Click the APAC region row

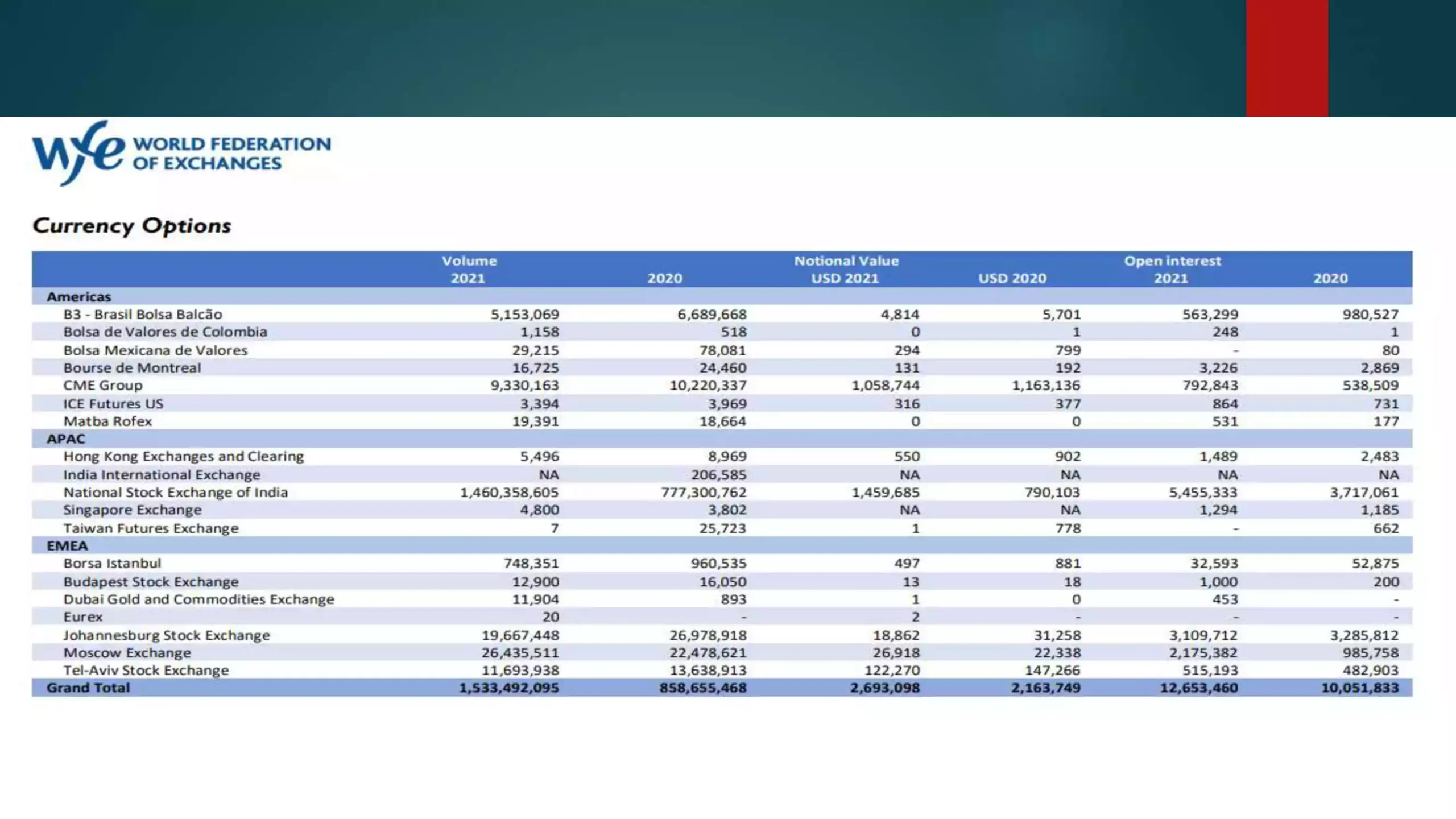coord(722,439)
